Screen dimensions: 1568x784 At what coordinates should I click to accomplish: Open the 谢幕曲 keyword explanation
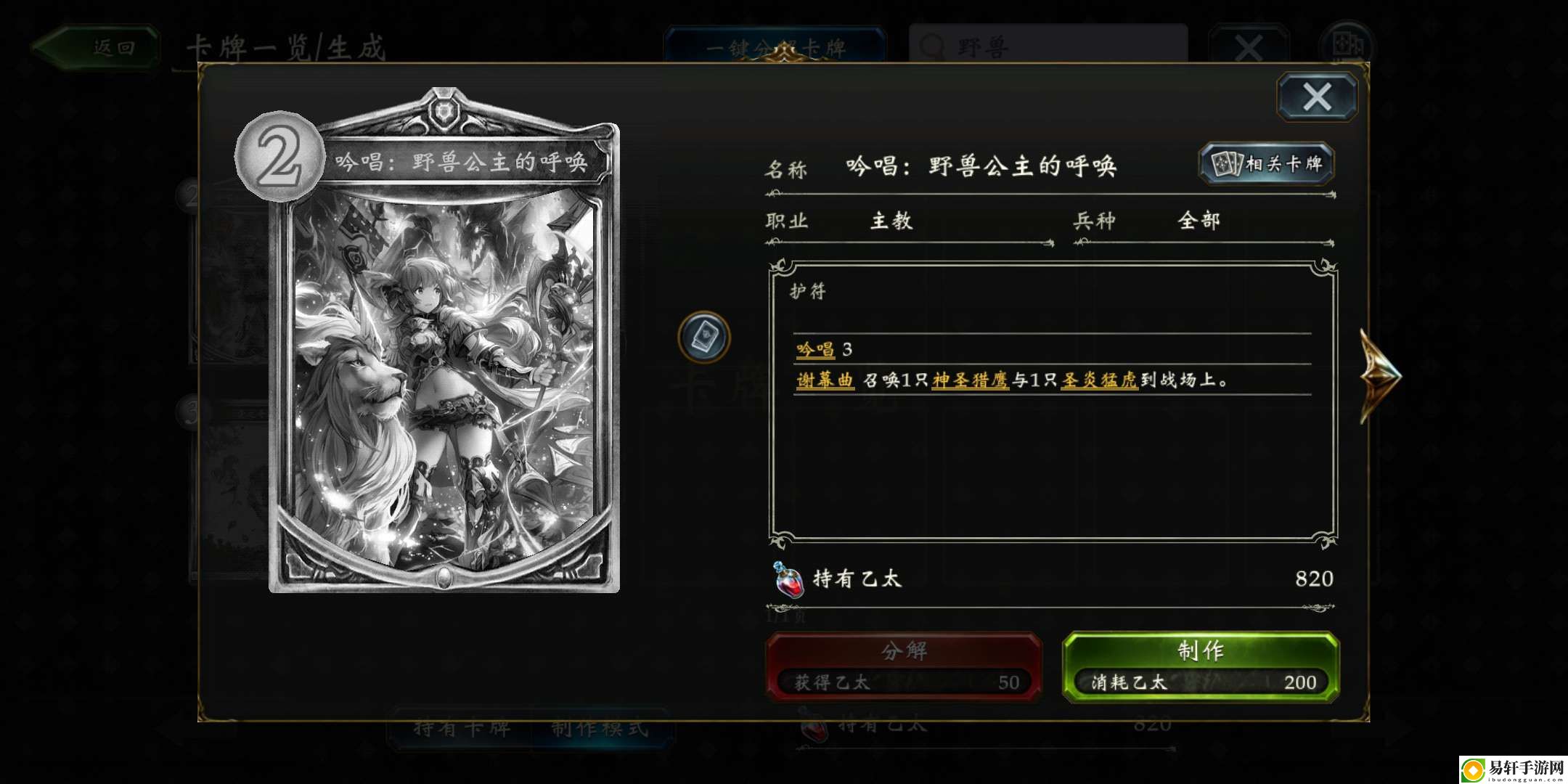(x=825, y=380)
